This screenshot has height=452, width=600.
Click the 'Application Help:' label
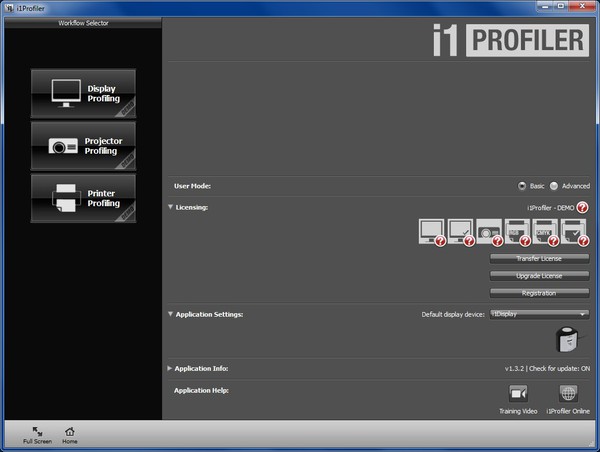[201, 390]
